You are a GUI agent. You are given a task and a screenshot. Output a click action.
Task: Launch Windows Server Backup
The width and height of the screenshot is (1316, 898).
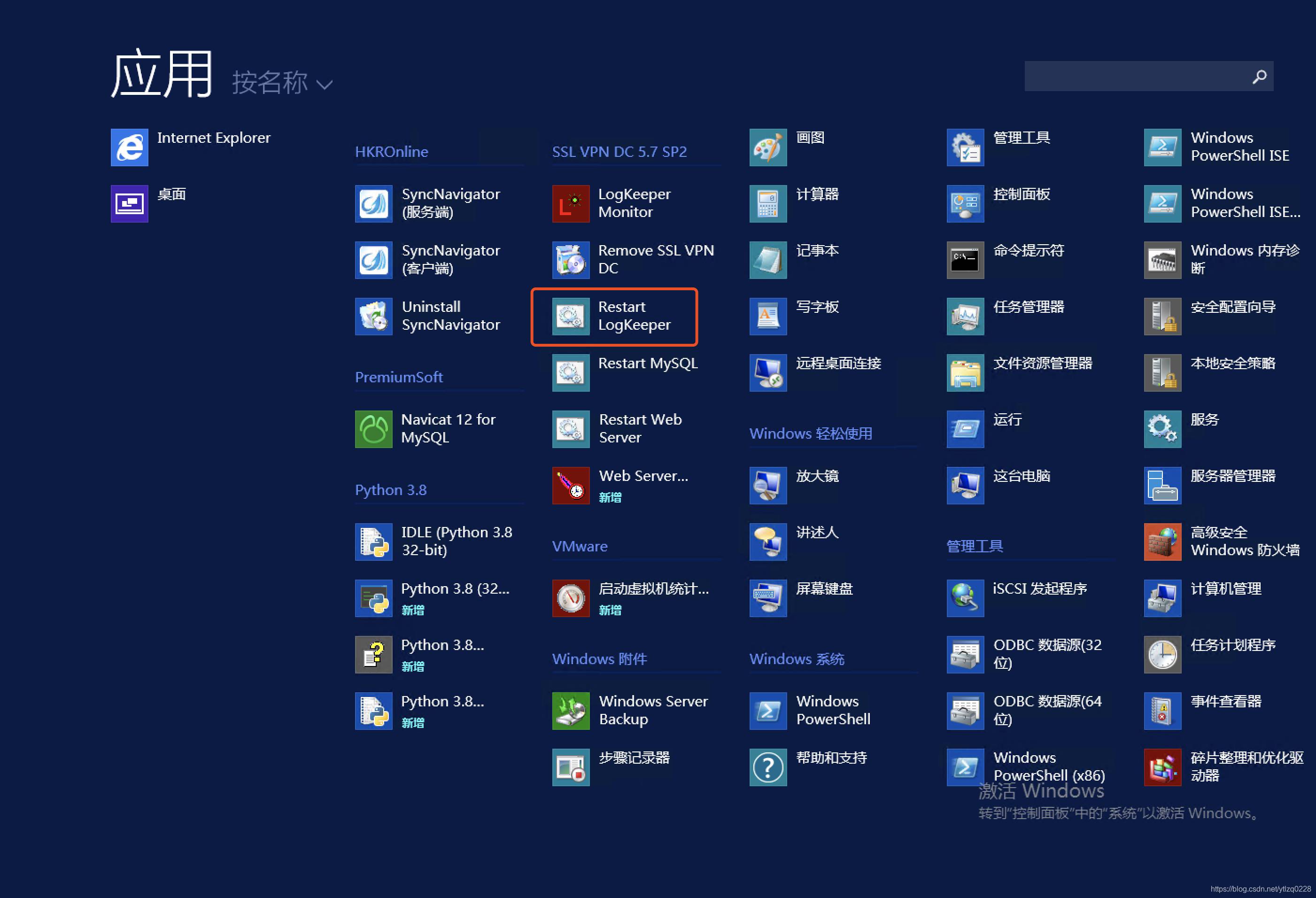(571, 711)
